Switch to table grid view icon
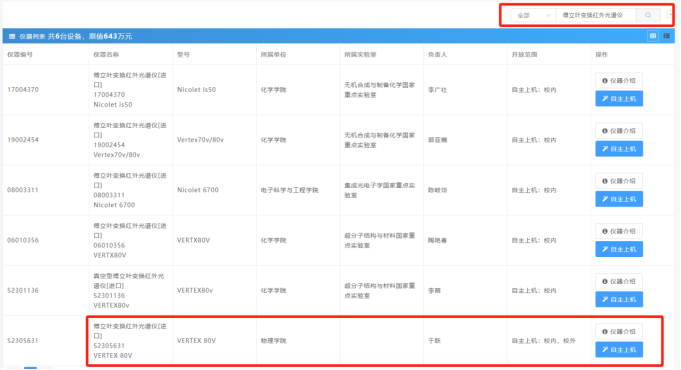This screenshot has height=370, width=681. click(653, 36)
